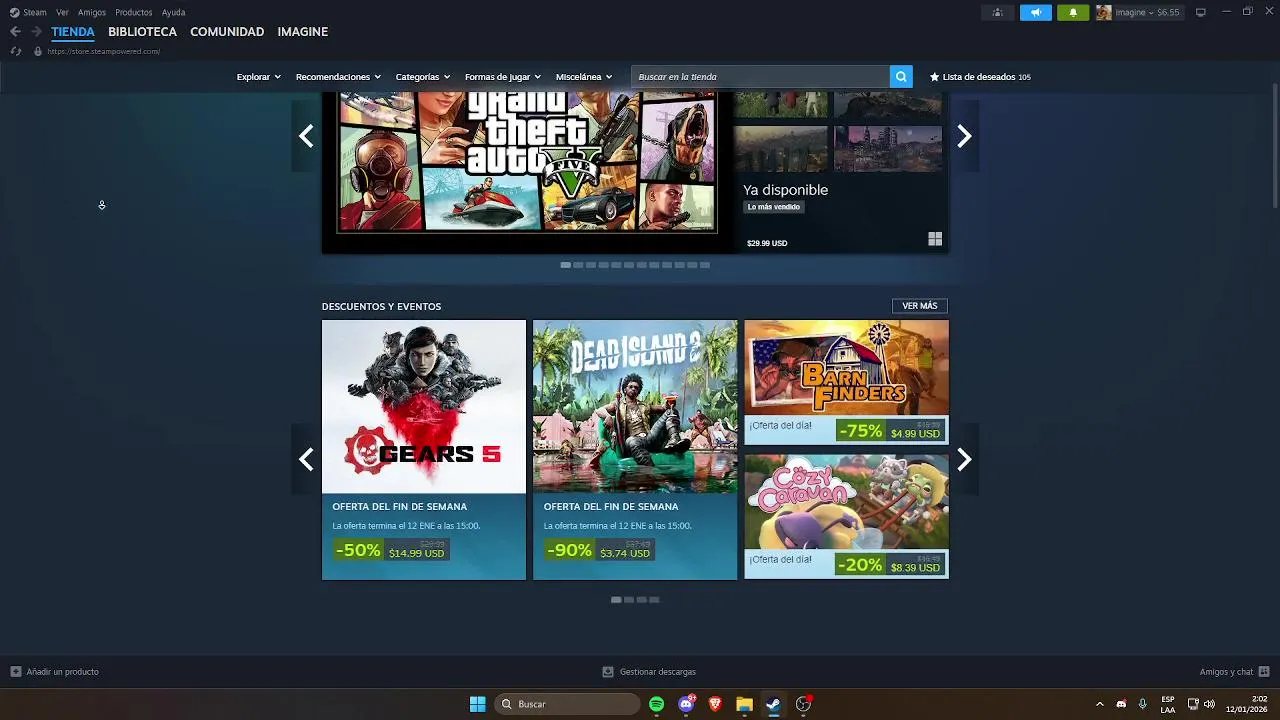Open the Ayuda menu
This screenshot has height=720, width=1280.
173,12
